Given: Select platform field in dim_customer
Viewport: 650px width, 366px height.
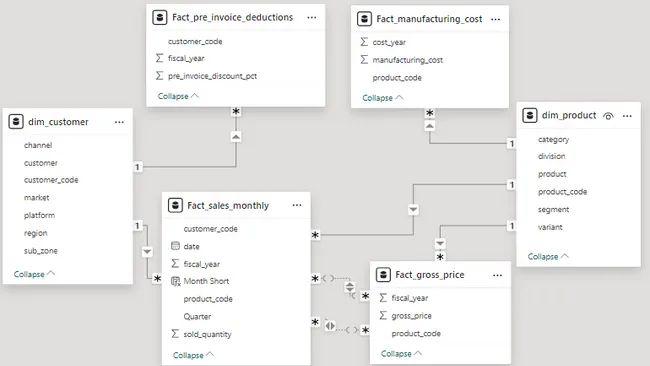Looking at the screenshot, I should point(39,215).
